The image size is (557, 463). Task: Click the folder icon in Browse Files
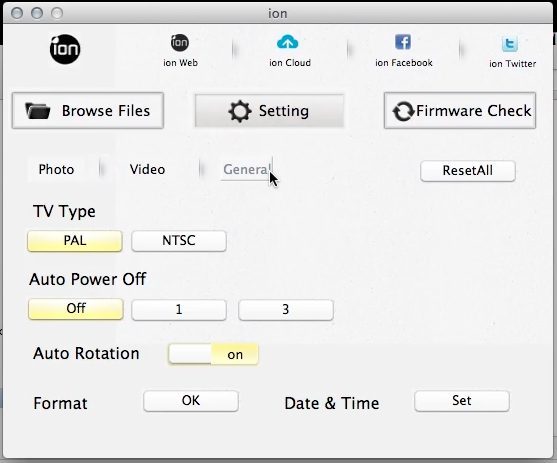point(38,111)
